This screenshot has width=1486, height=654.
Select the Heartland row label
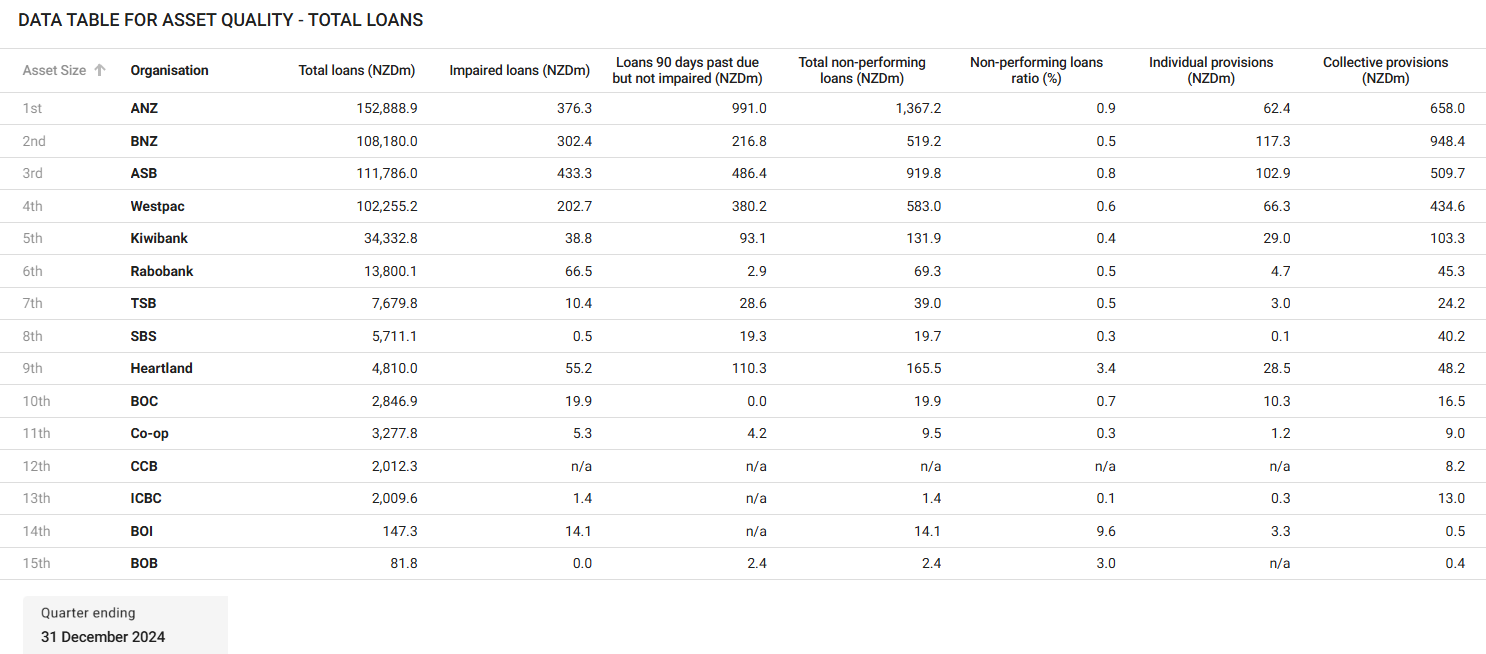(x=161, y=368)
